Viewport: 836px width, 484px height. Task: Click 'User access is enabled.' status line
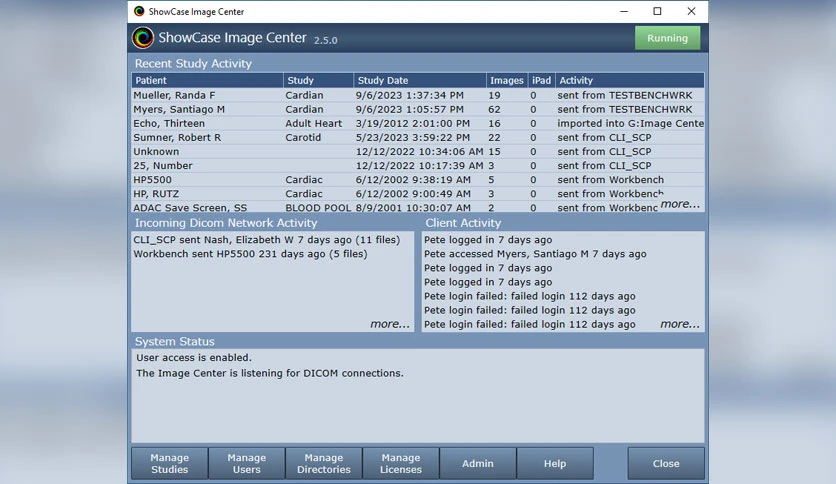point(194,358)
